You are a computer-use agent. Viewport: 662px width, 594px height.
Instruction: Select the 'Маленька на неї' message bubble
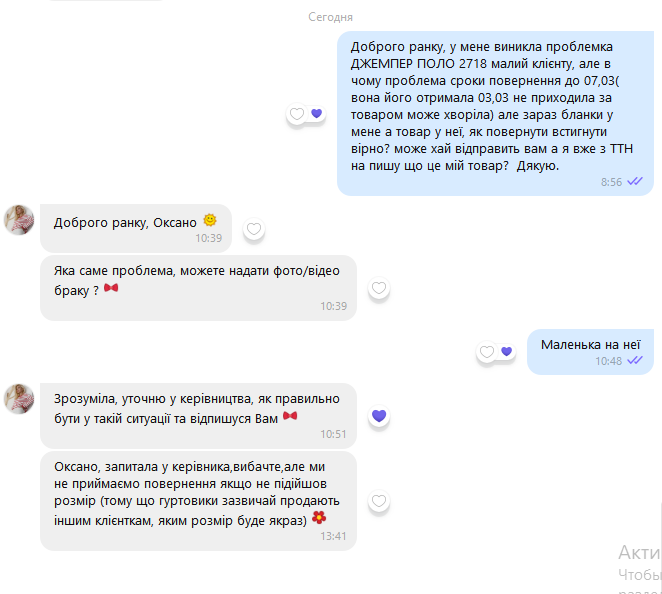click(x=590, y=352)
